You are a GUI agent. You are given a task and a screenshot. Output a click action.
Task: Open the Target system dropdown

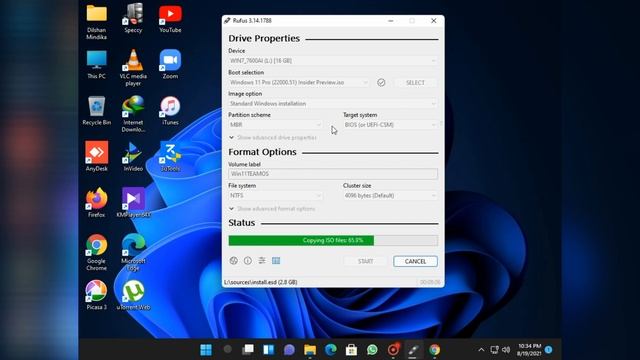[390, 125]
